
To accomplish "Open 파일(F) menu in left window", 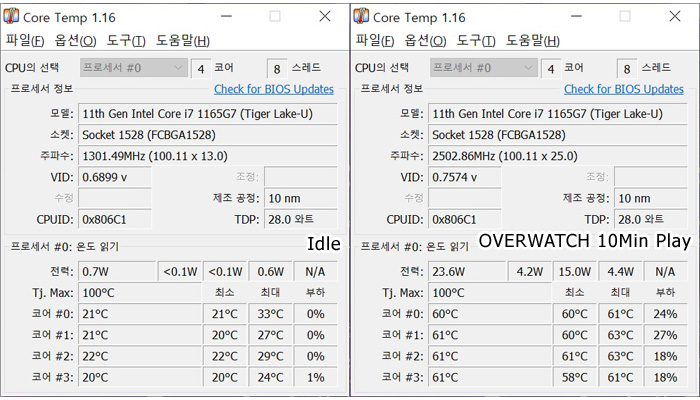I will pyautogui.click(x=25, y=41).
